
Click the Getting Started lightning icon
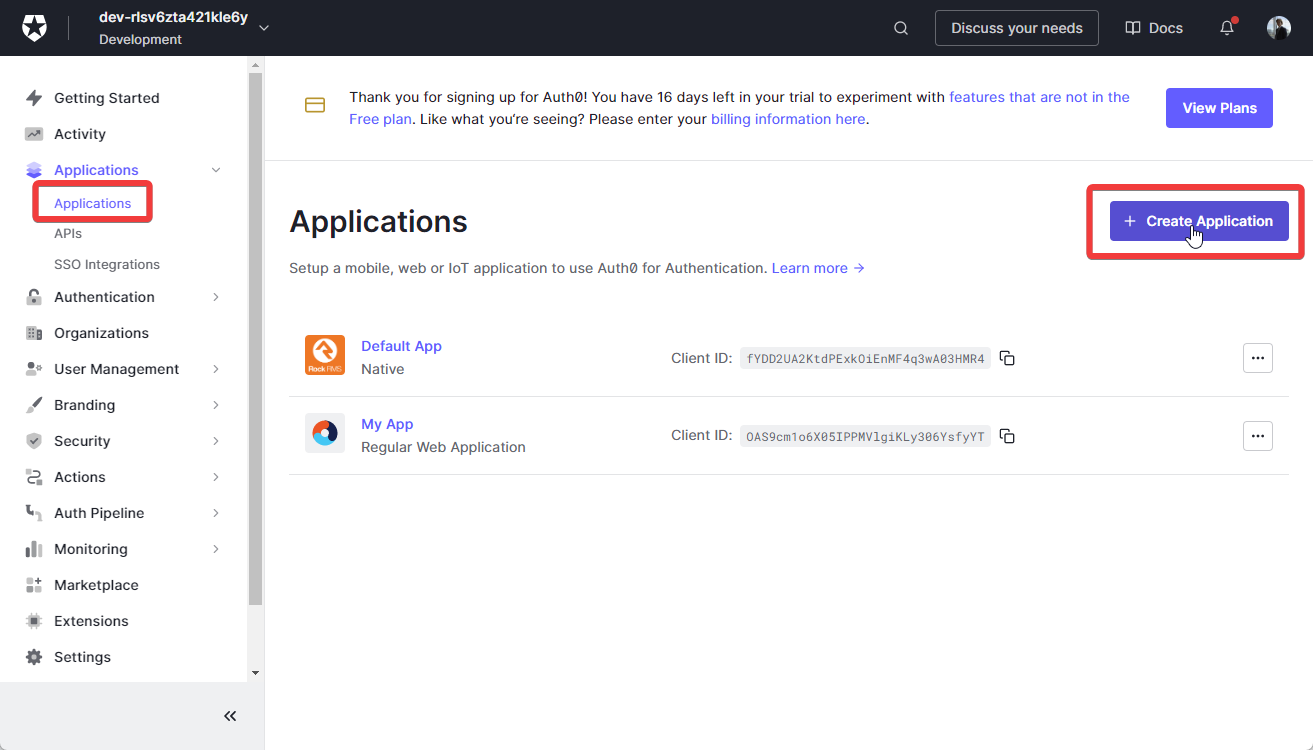(34, 98)
